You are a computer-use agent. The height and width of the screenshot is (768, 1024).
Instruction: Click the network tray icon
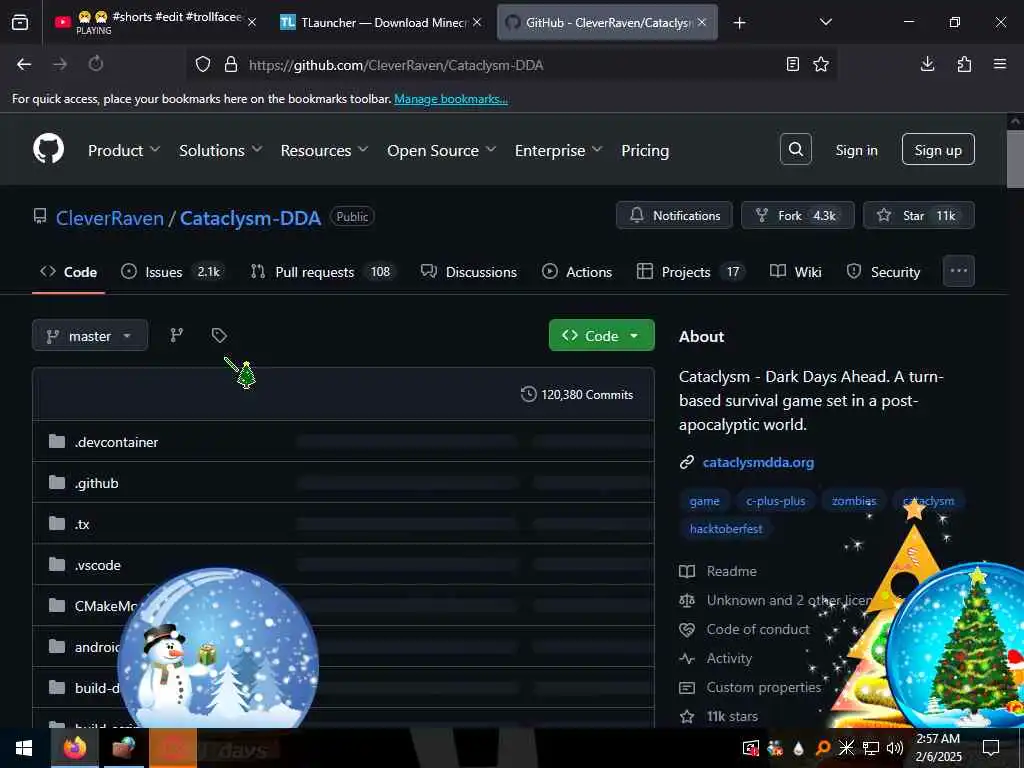click(871, 748)
